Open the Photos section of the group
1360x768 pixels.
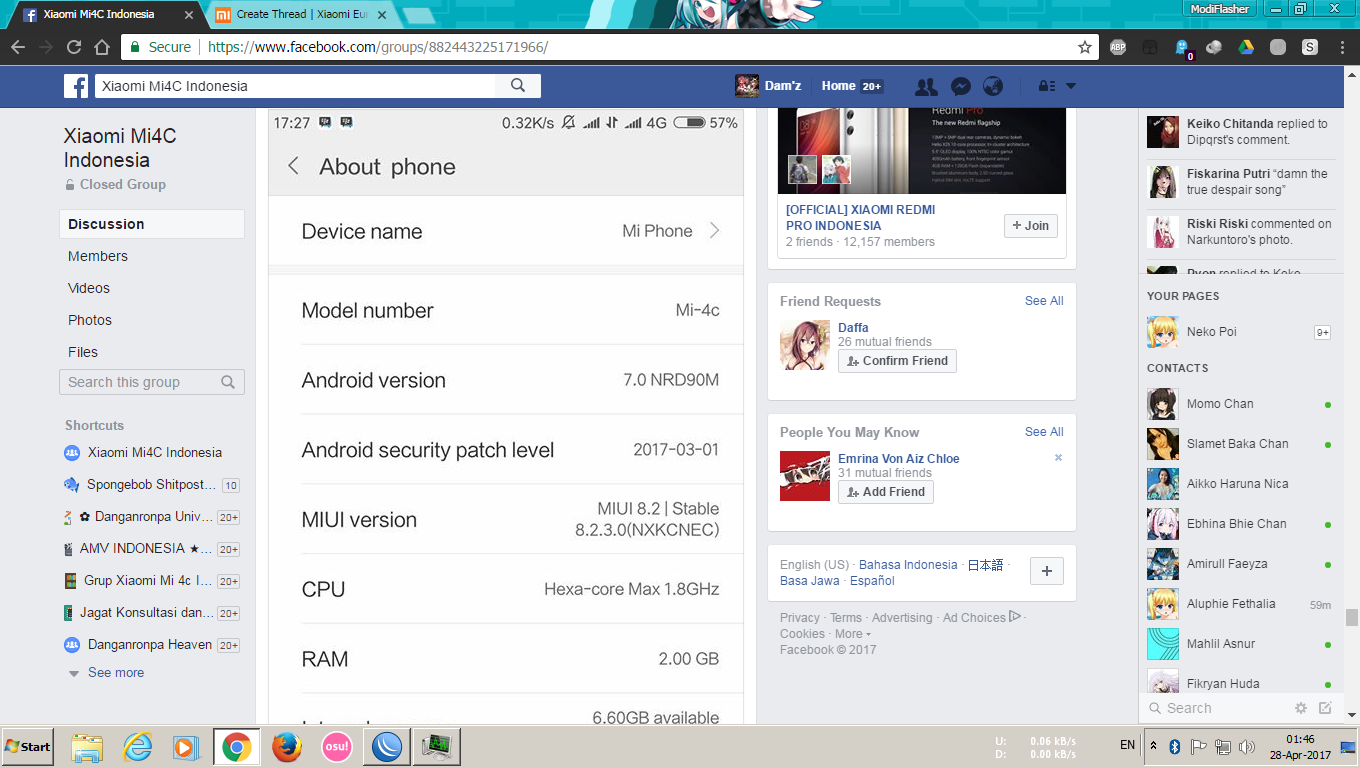(90, 320)
